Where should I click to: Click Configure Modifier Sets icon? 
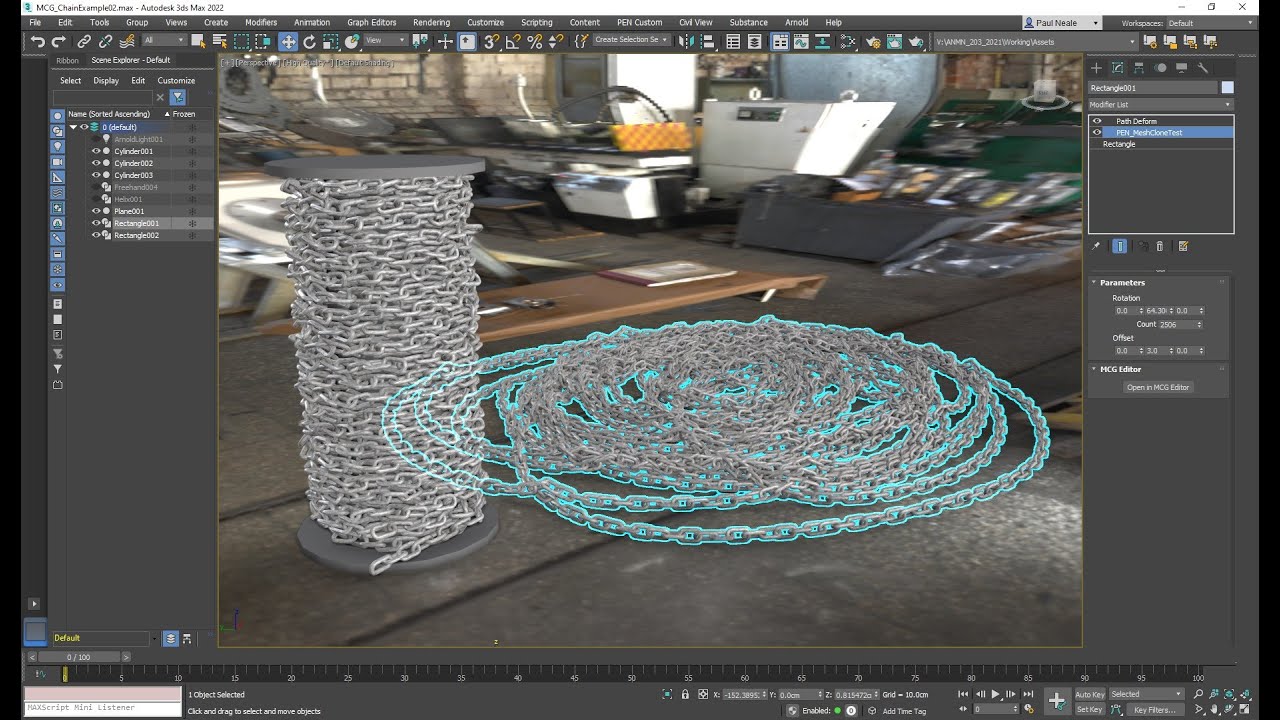1183,246
